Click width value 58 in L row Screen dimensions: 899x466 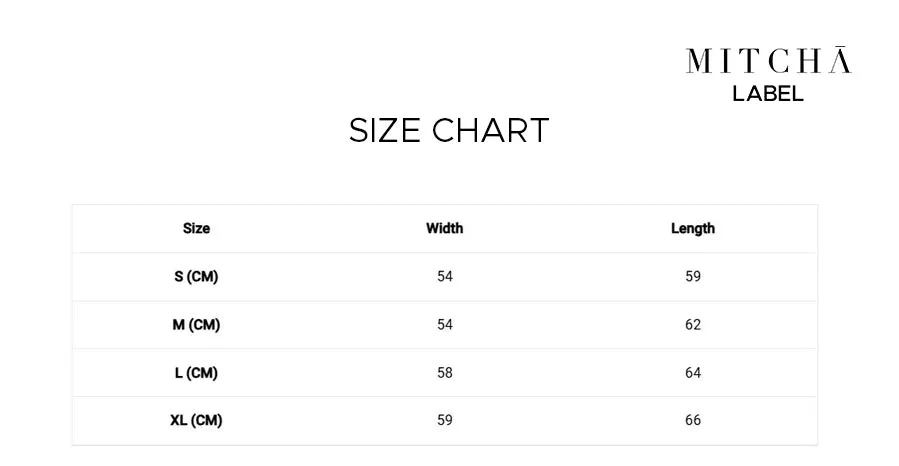[445, 373]
